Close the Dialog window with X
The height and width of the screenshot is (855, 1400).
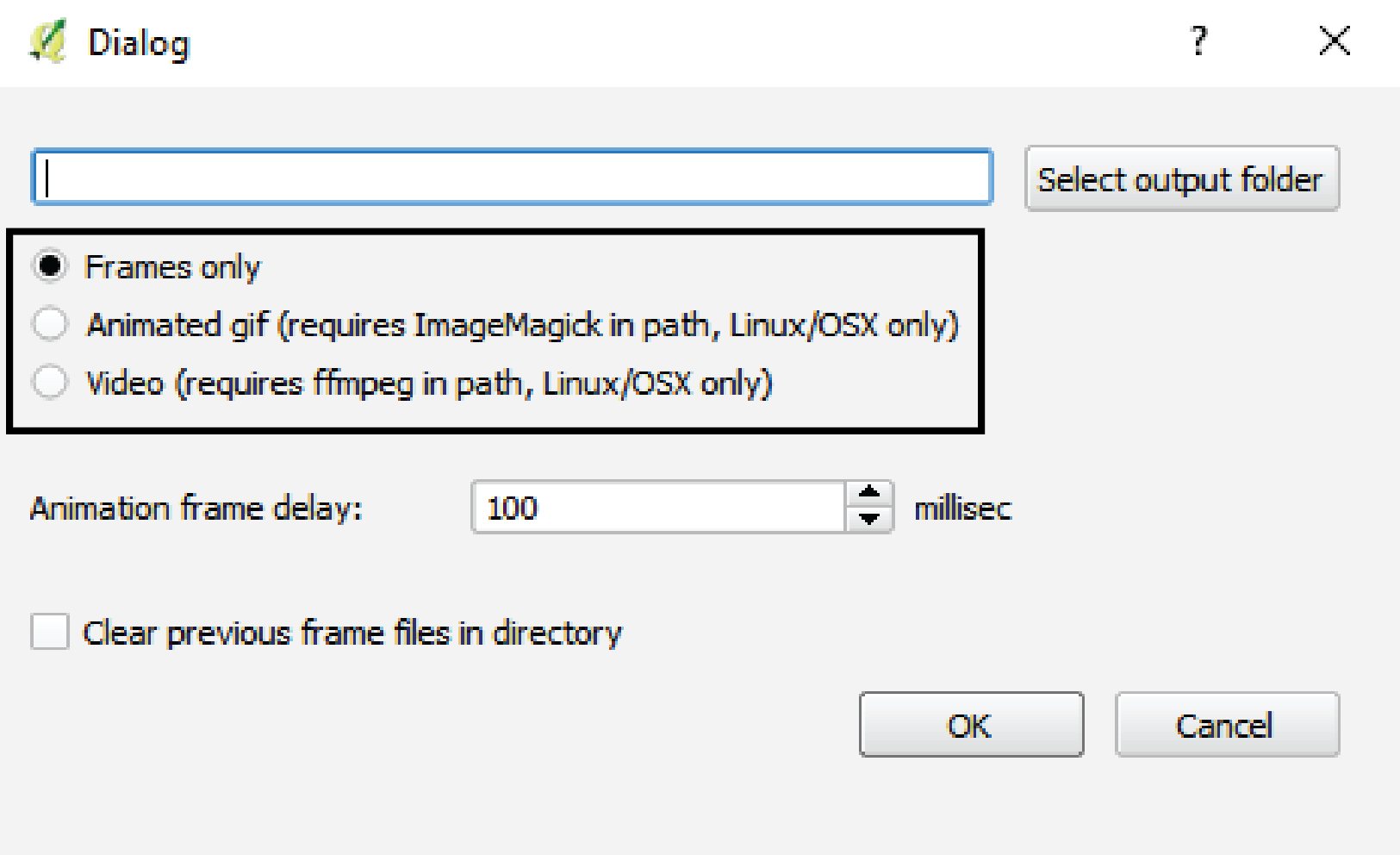(x=1335, y=41)
